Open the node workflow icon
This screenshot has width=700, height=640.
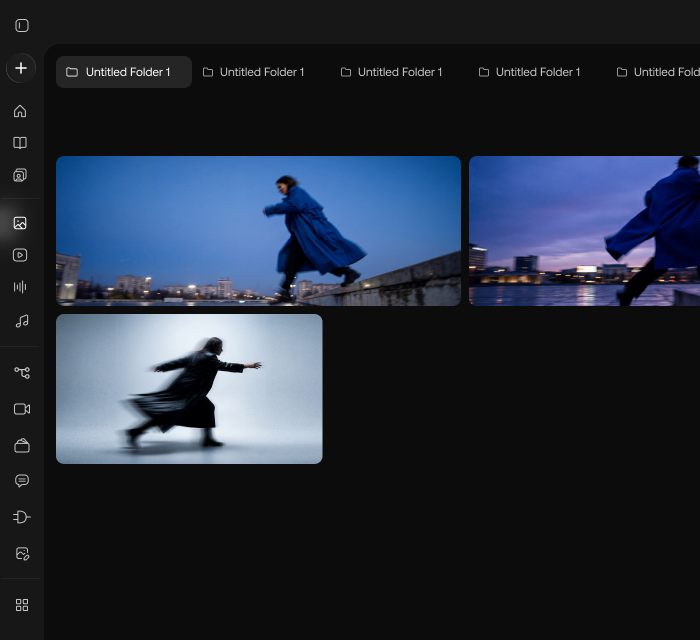[x=22, y=372]
